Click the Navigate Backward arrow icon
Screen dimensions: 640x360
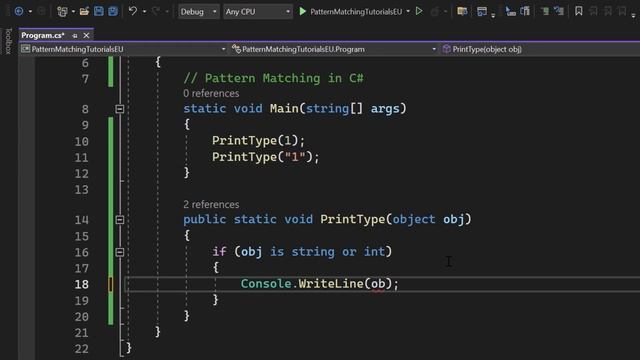(19, 11)
